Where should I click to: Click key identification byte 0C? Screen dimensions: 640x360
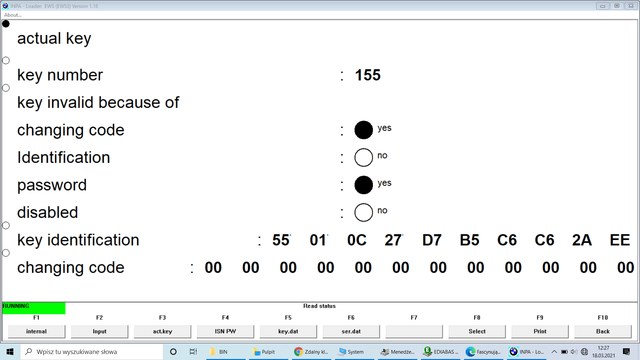pos(357,240)
